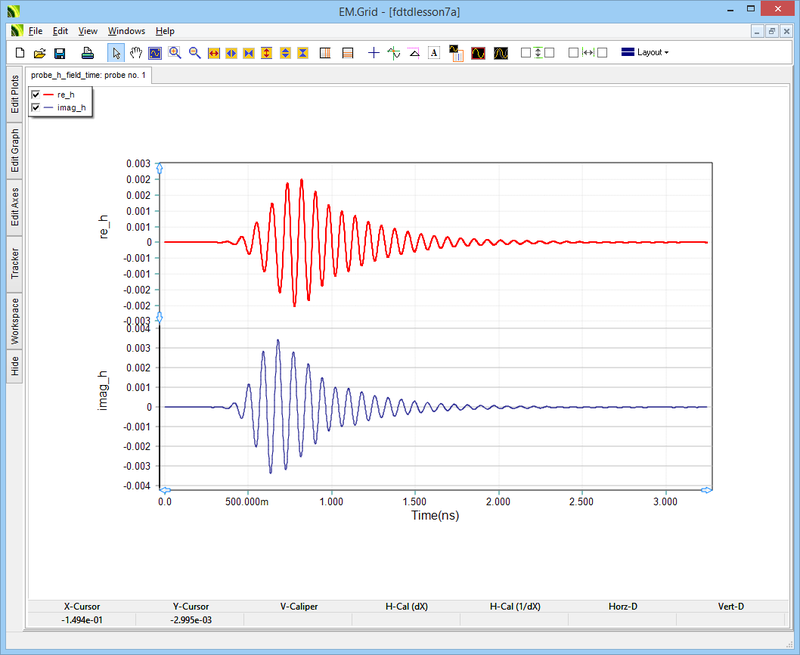Screen dimensions: 800x655
Task: Uncheck the imag_h legend checkbox
Action: (35, 107)
